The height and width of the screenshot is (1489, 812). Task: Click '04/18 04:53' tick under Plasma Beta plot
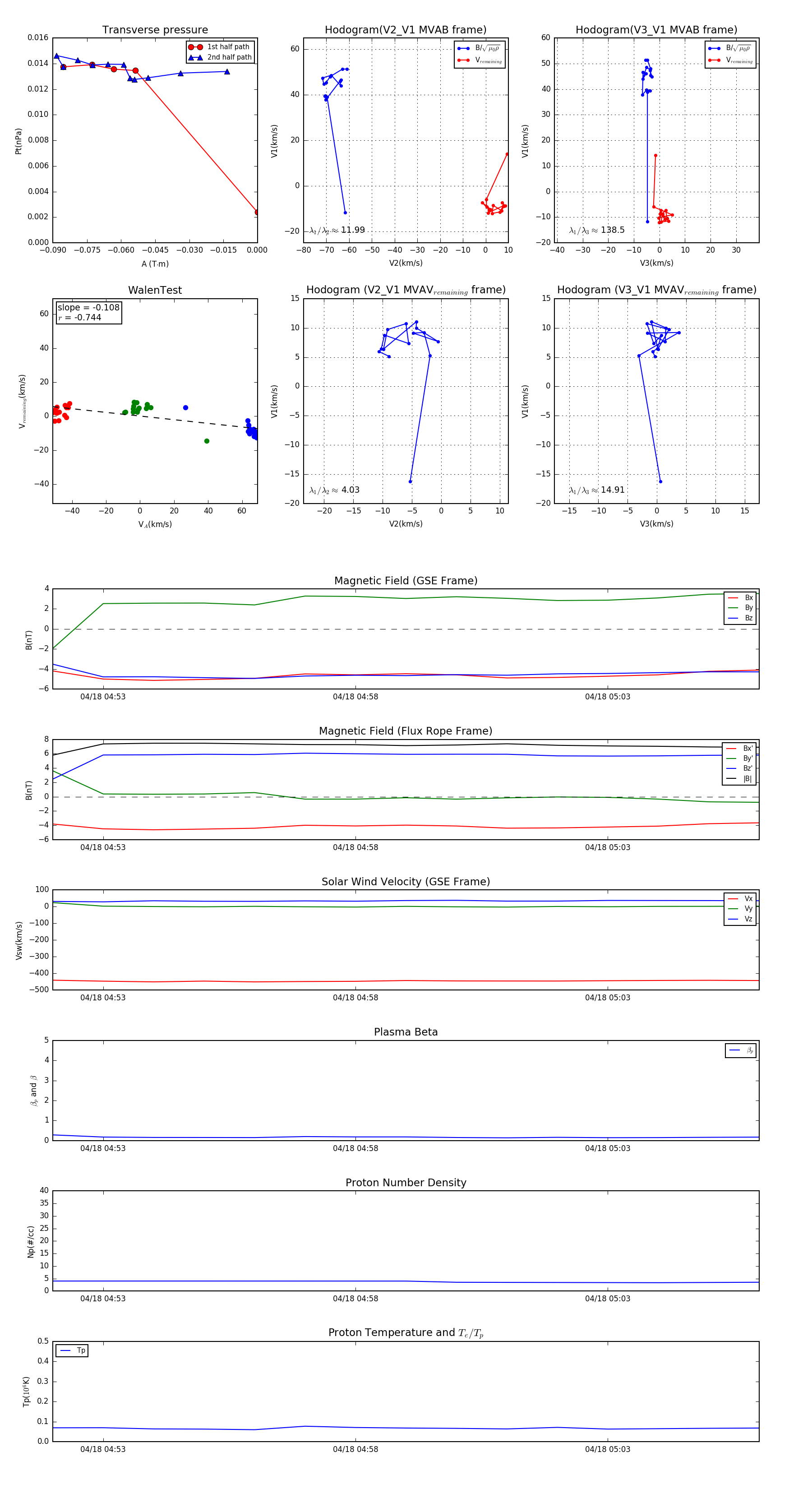[x=103, y=1148]
